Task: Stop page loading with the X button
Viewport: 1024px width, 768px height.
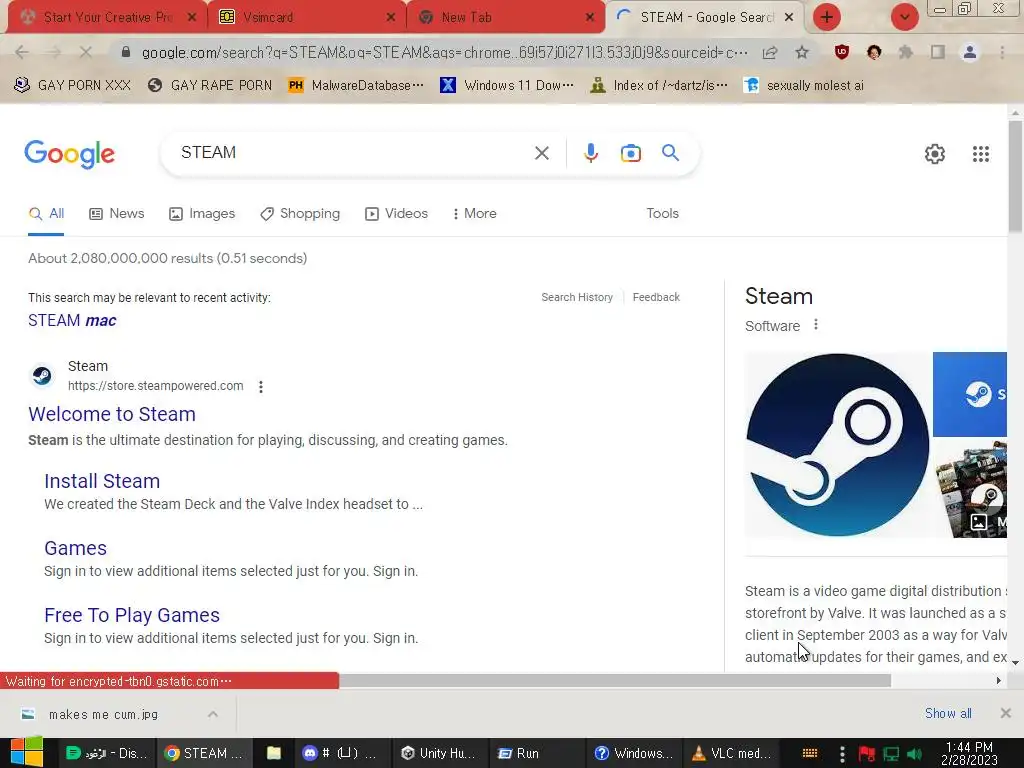Action: 86,52
